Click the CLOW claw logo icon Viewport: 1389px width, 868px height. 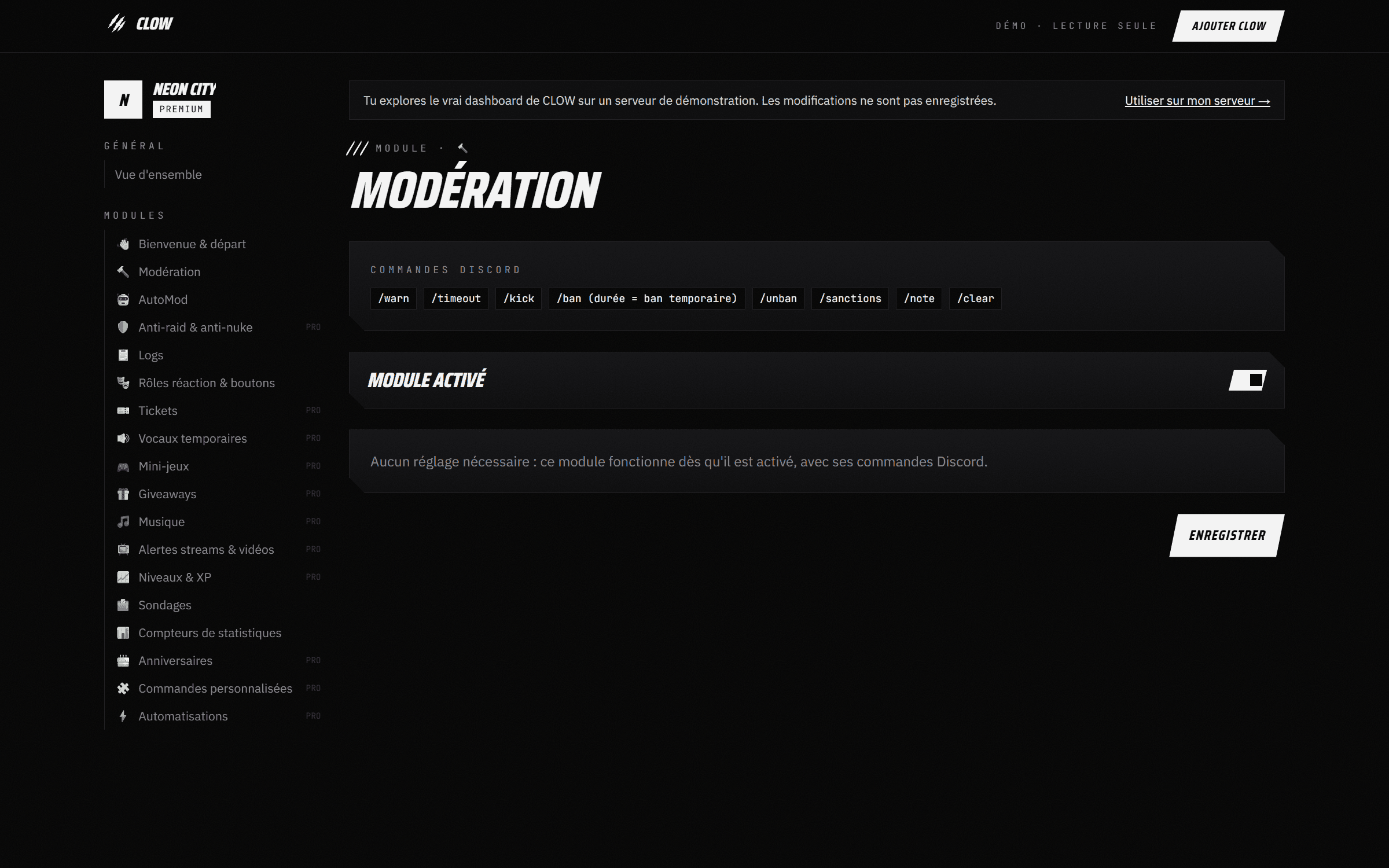tap(117, 23)
